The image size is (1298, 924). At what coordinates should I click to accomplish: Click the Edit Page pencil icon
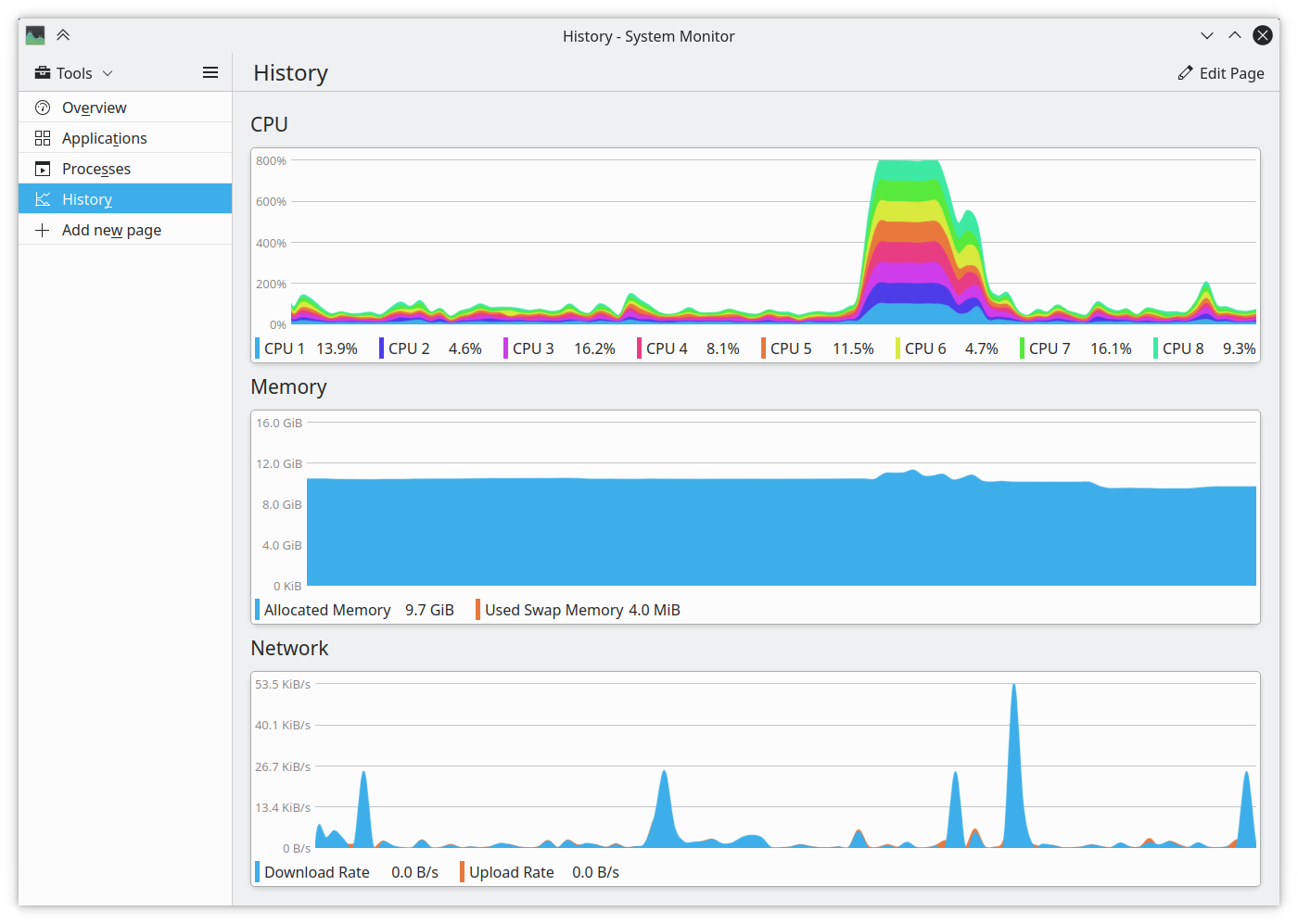click(1185, 72)
